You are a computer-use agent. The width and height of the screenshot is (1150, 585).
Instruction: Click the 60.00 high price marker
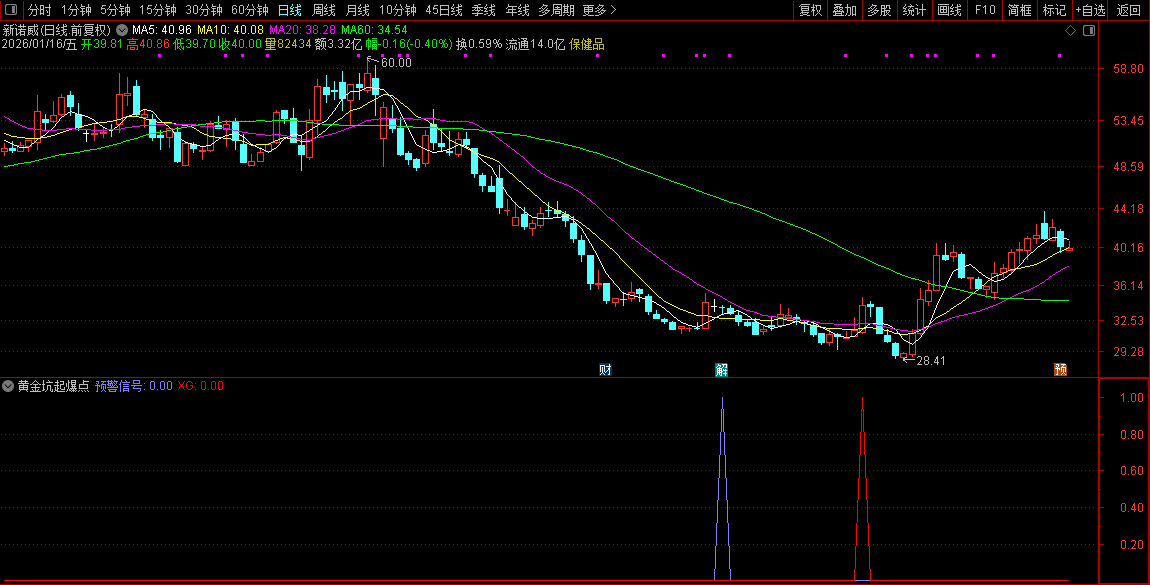click(396, 63)
